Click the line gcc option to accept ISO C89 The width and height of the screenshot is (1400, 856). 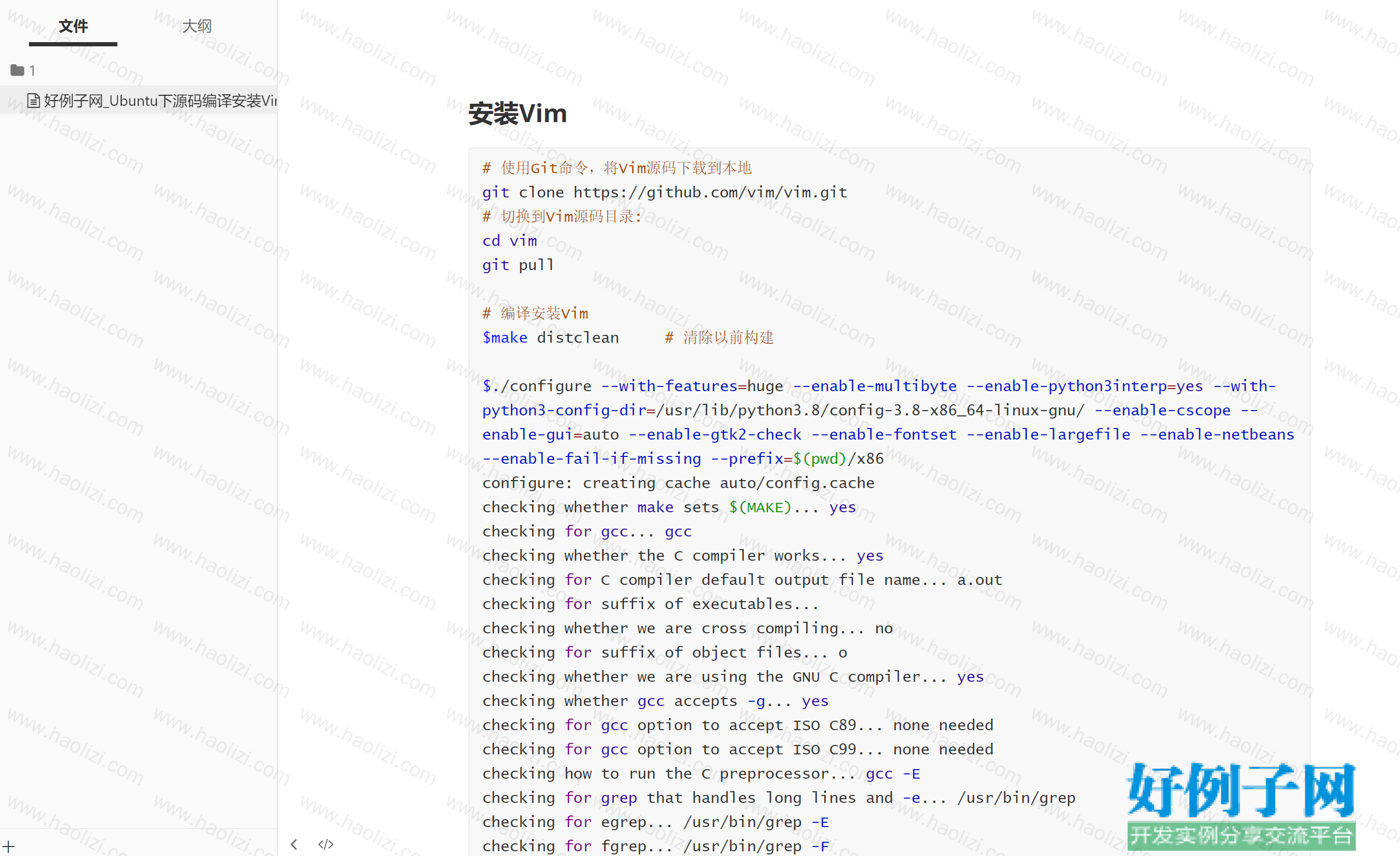coord(737,725)
